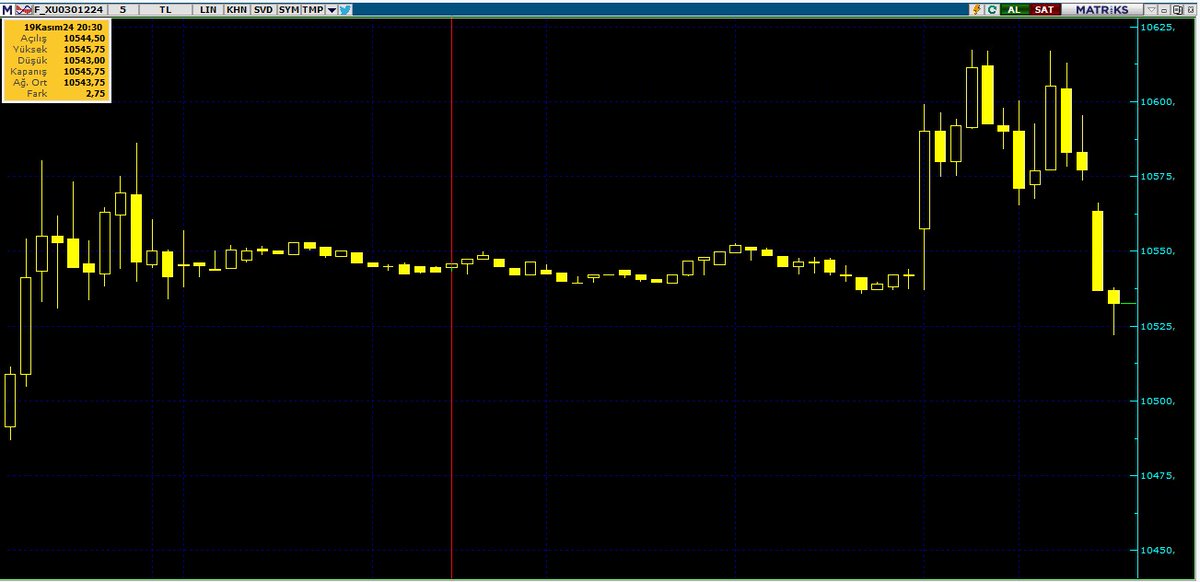The height and width of the screenshot is (582, 1200).
Task: Select the Yüksek 10545,75 value
Action: [83, 50]
